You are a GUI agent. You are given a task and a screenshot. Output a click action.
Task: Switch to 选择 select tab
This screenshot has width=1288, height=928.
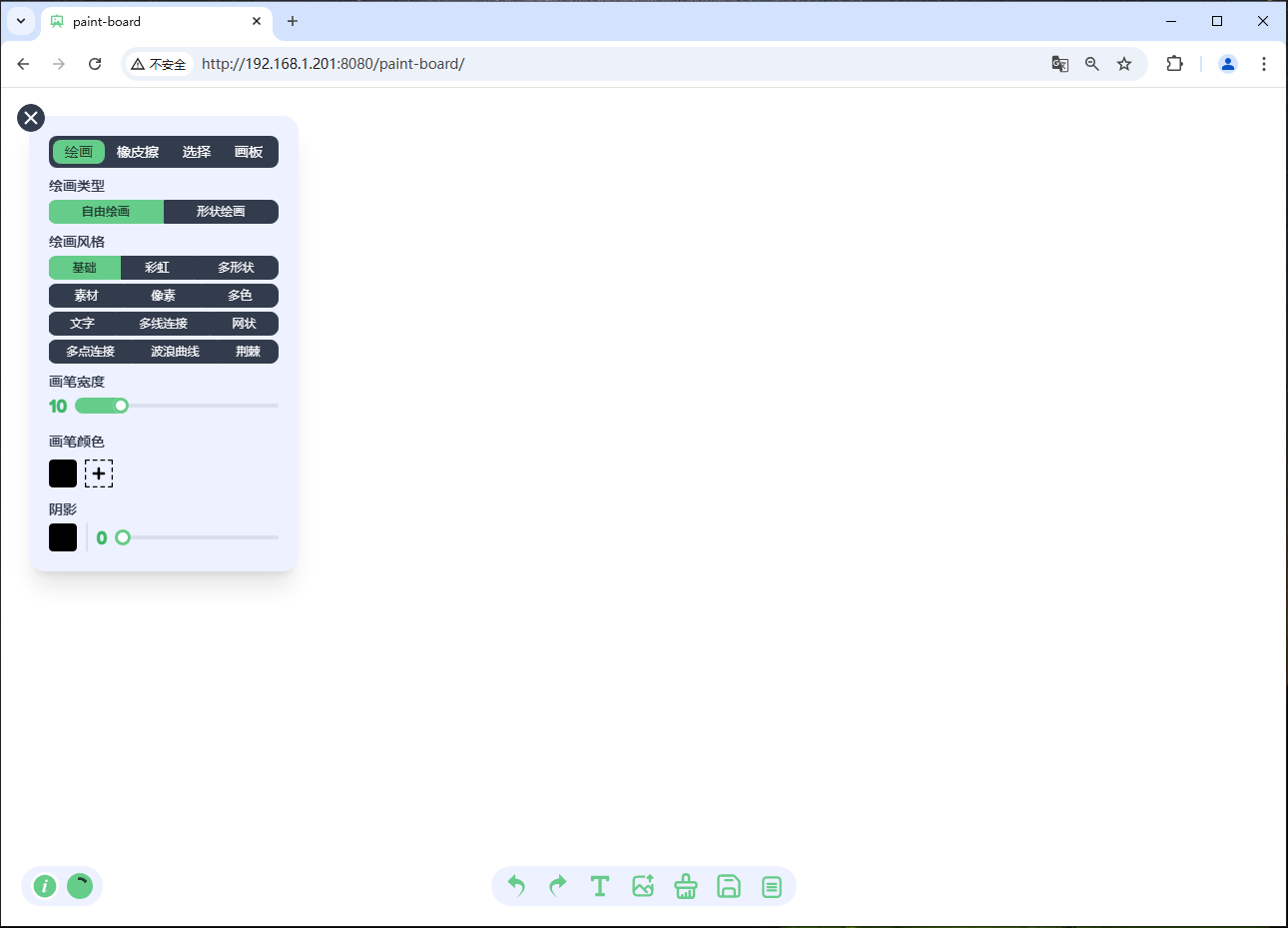tap(197, 152)
